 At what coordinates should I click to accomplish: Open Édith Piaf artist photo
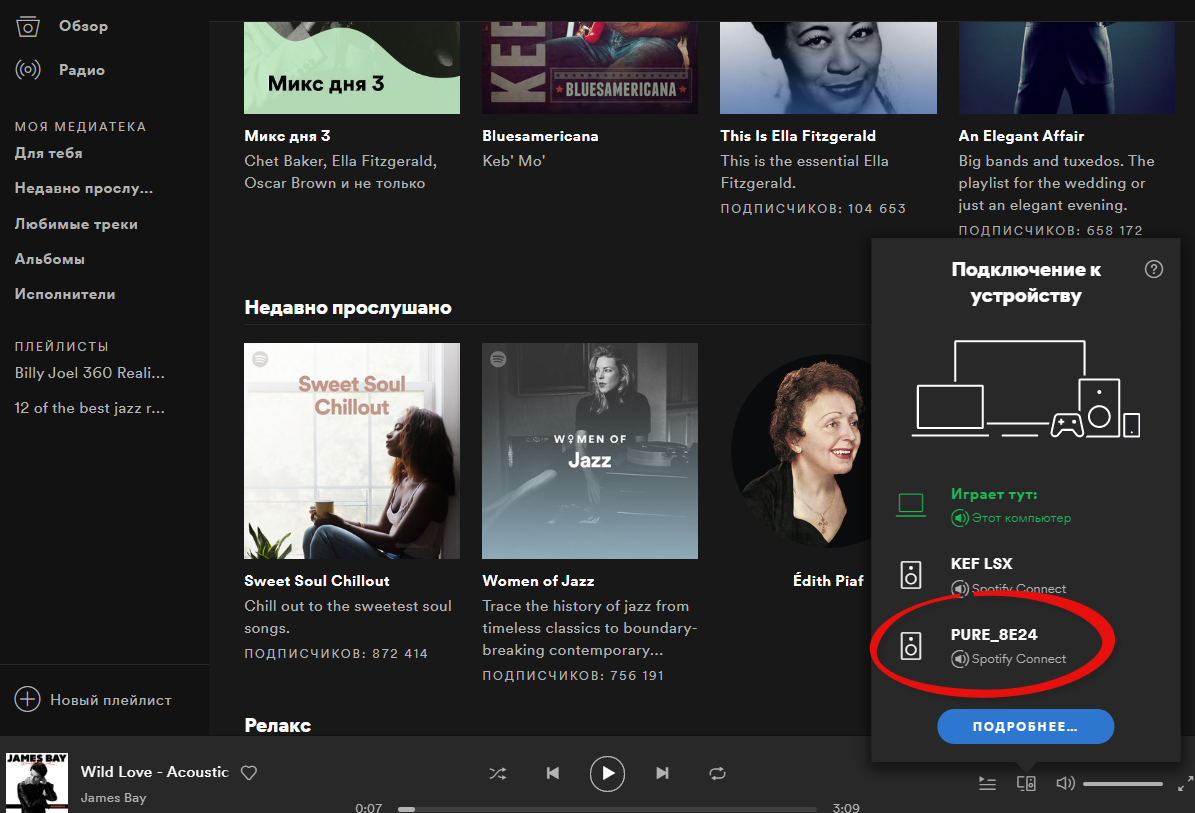coord(801,451)
